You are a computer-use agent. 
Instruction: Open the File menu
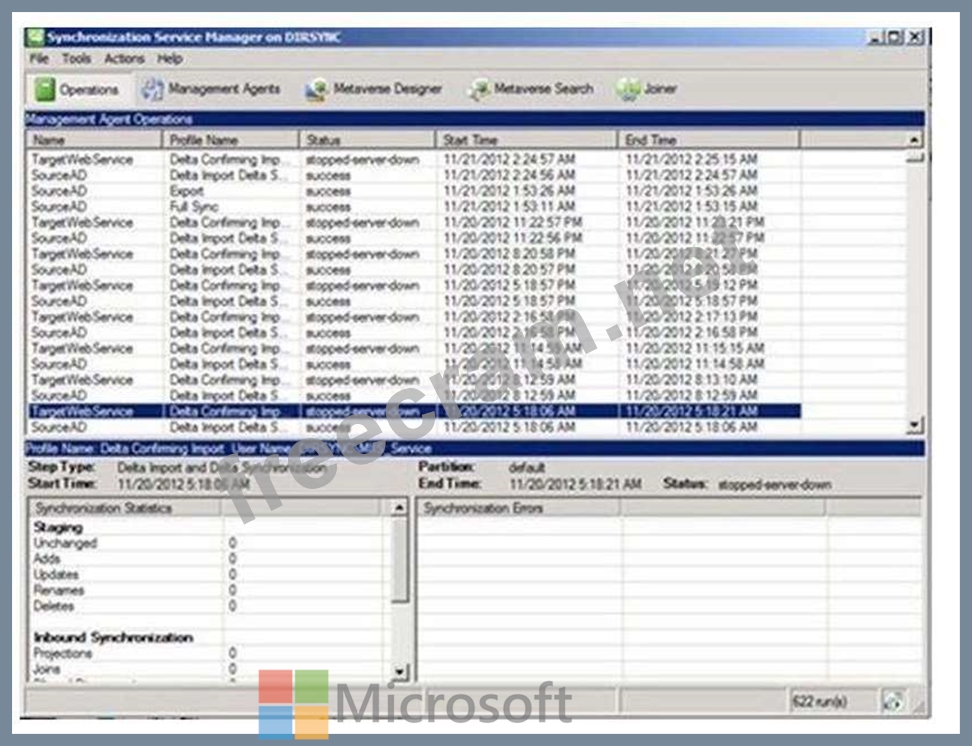coord(39,59)
